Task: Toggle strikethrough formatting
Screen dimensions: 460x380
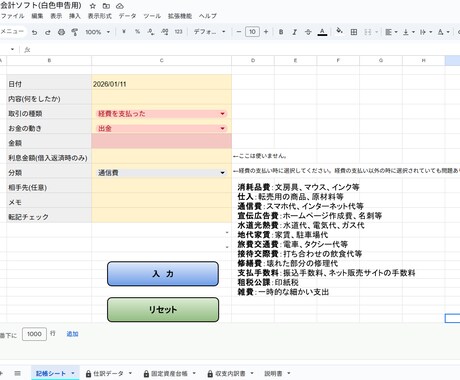Action: pos(308,32)
